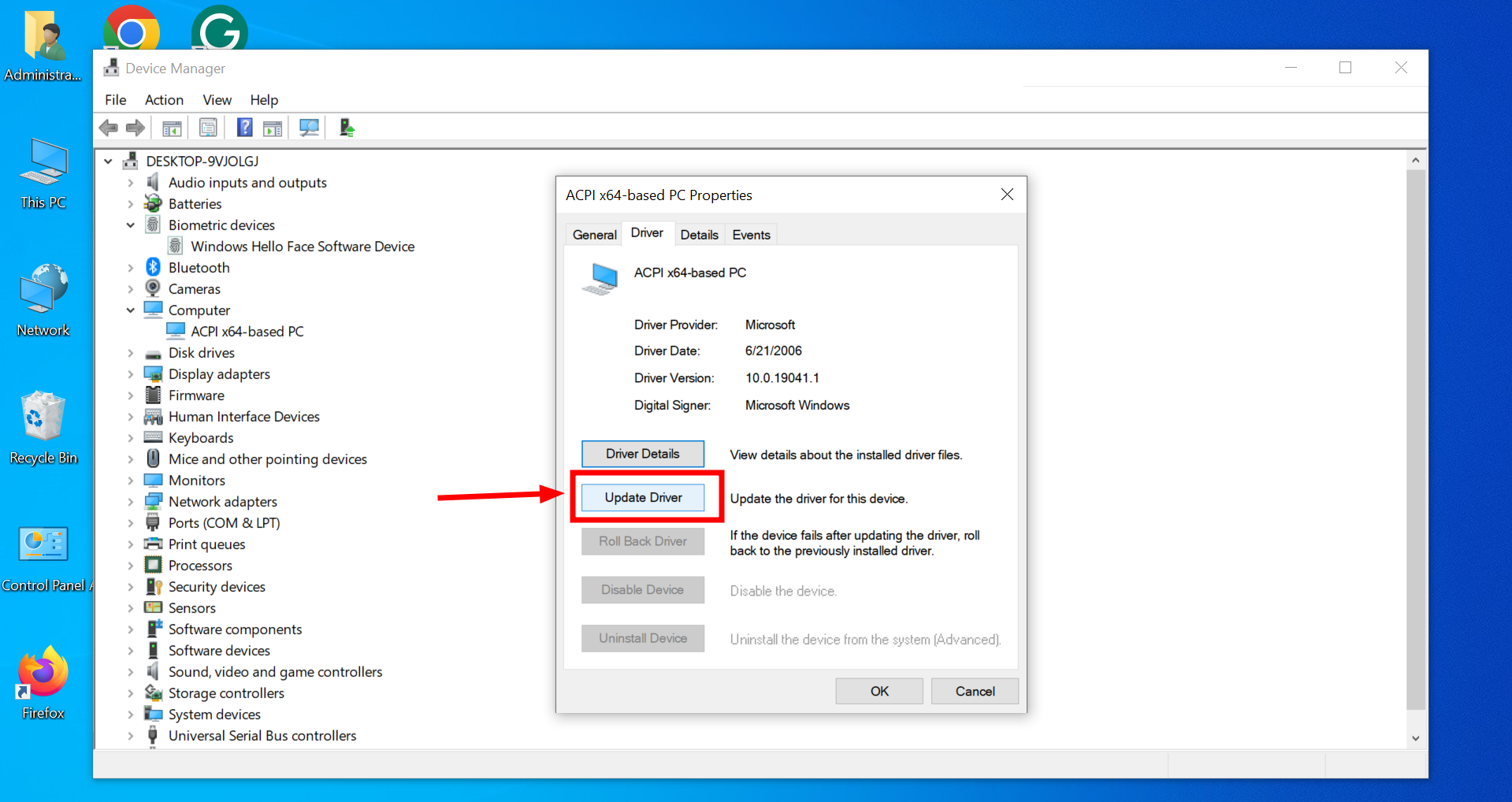This screenshot has height=802, width=1512.
Task: Open Help using the blue question mark icon
Action: [x=244, y=127]
